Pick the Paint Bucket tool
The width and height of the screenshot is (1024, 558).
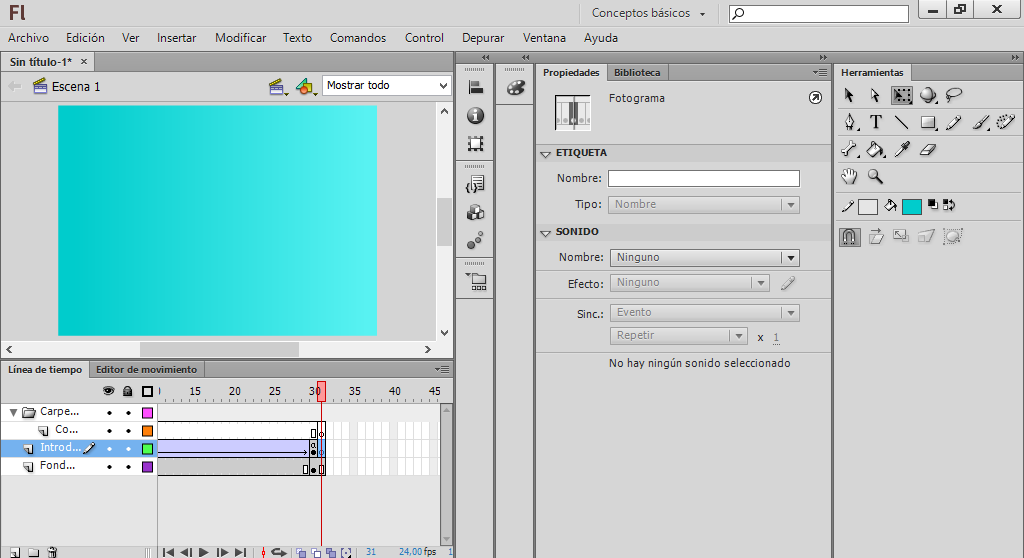[876, 149]
